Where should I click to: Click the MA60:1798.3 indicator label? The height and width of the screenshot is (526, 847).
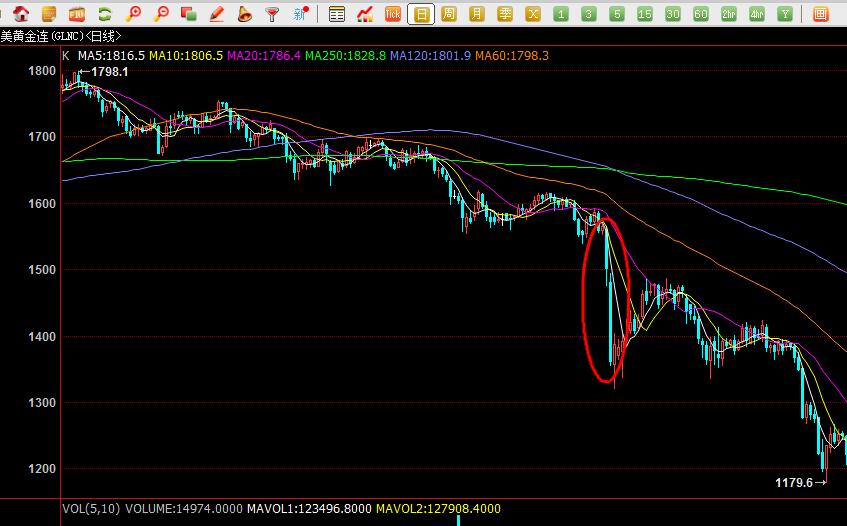click(x=512, y=55)
